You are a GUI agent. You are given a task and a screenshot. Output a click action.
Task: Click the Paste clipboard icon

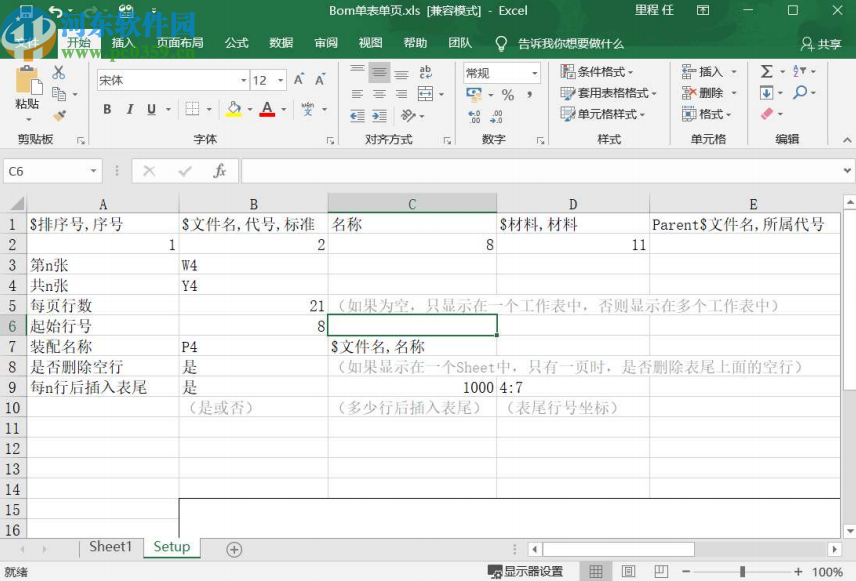pos(28,80)
